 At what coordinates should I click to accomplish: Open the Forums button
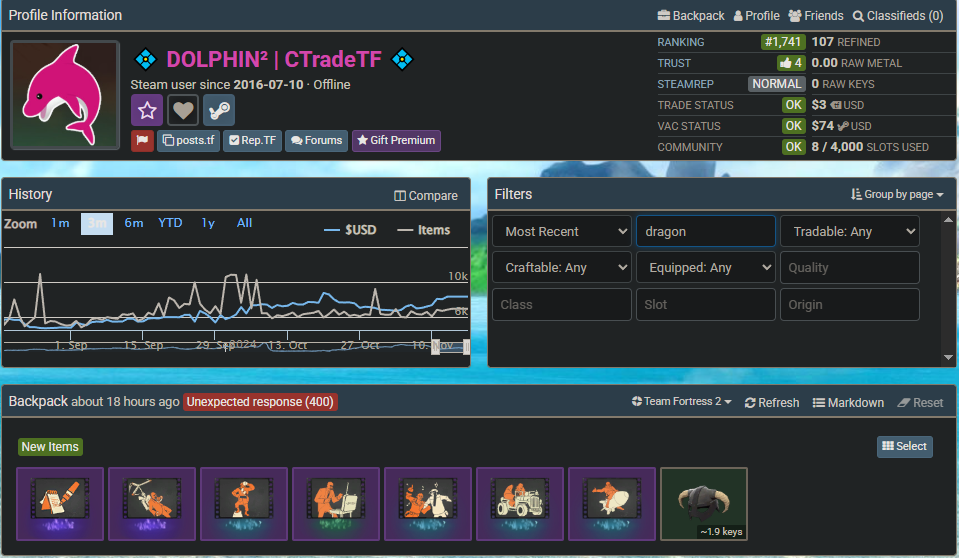pyautogui.click(x=317, y=141)
